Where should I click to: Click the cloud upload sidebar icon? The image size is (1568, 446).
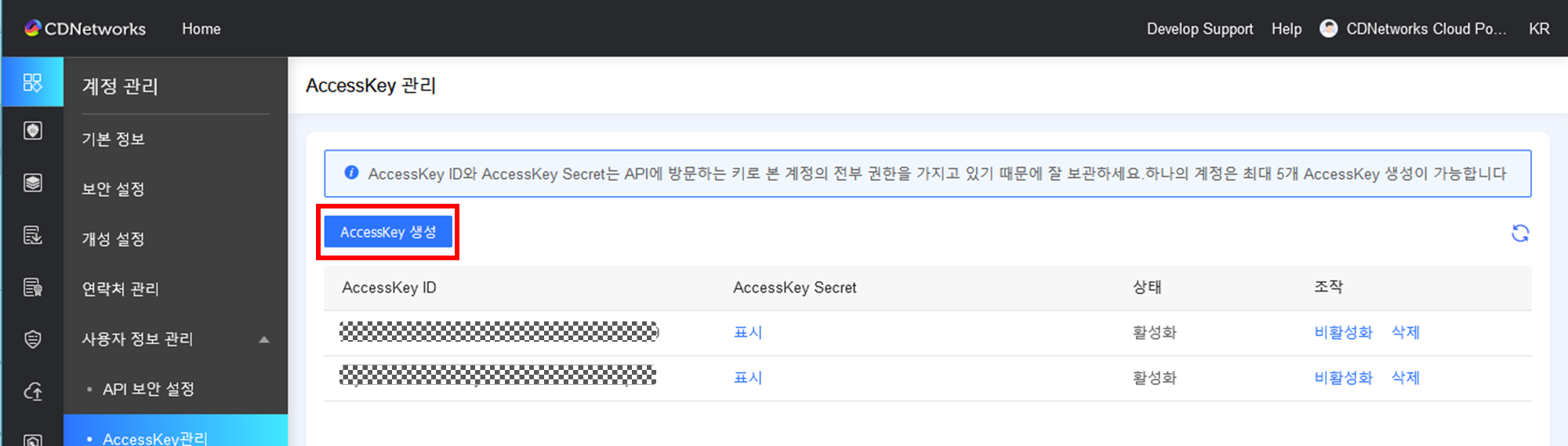tap(32, 391)
